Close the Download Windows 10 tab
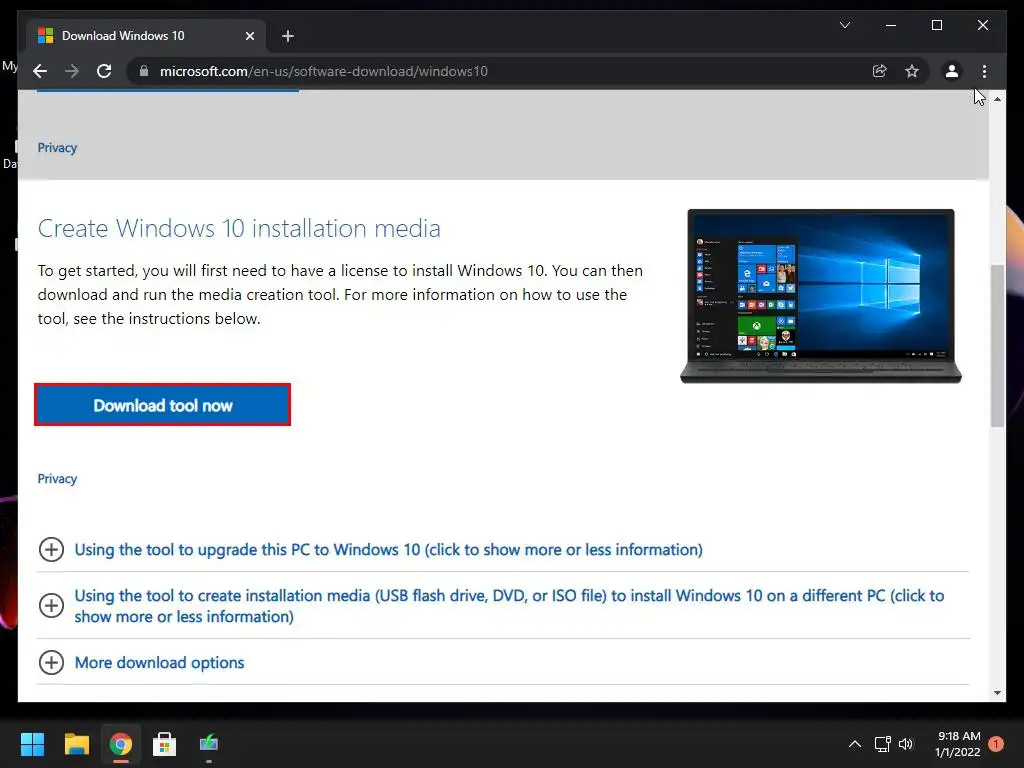Screen dimensions: 1024x768 pos(249,36)
